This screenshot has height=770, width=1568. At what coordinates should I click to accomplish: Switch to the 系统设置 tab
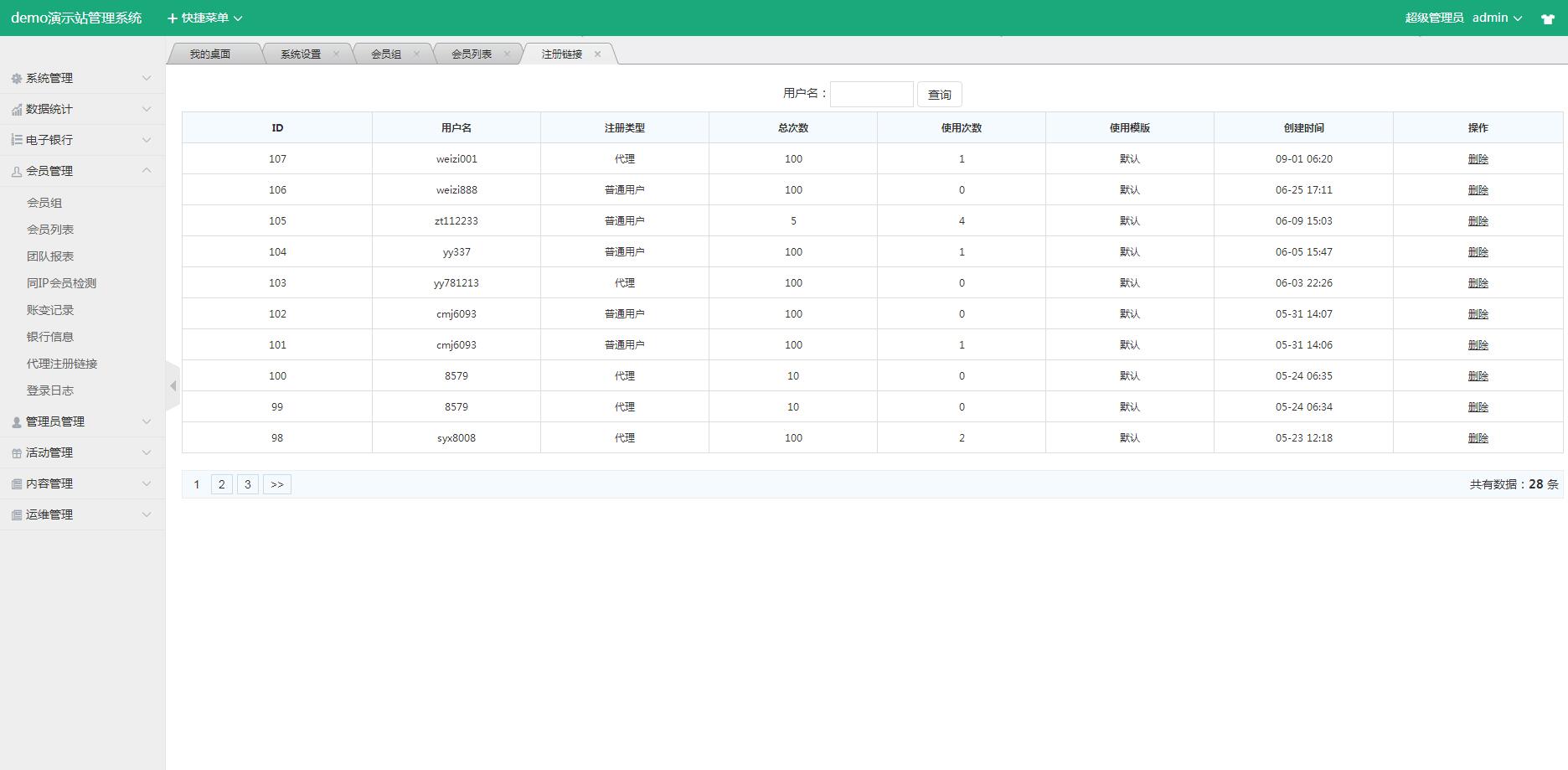[301, 54]
